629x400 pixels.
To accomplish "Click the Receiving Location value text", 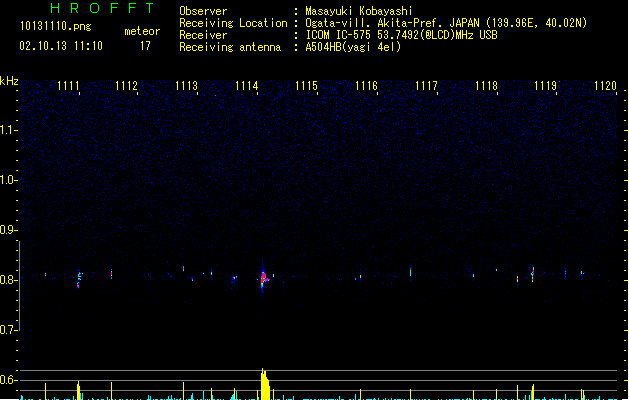I will (446, 23).
